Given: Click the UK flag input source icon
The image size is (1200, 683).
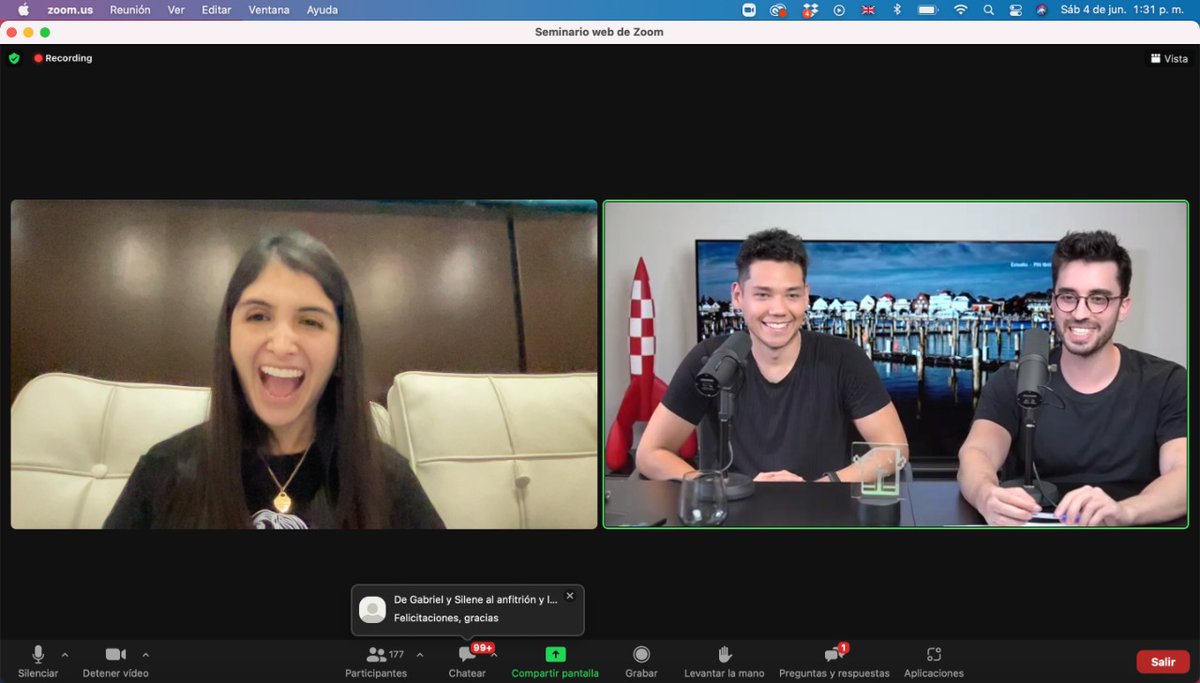Looking at the screenshot, I should [x=868, y=10].
